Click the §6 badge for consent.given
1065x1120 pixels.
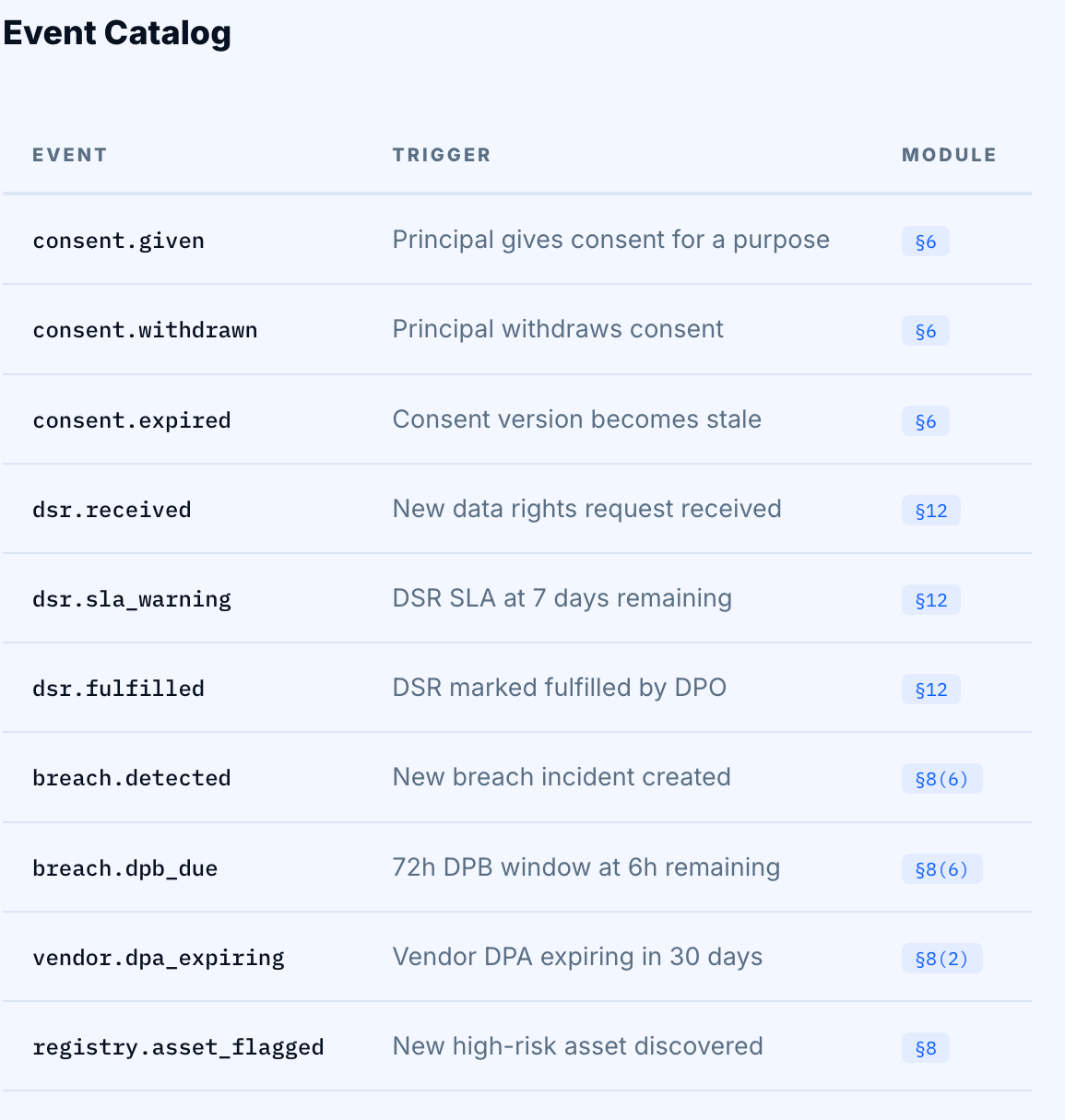tap(925, 242)
